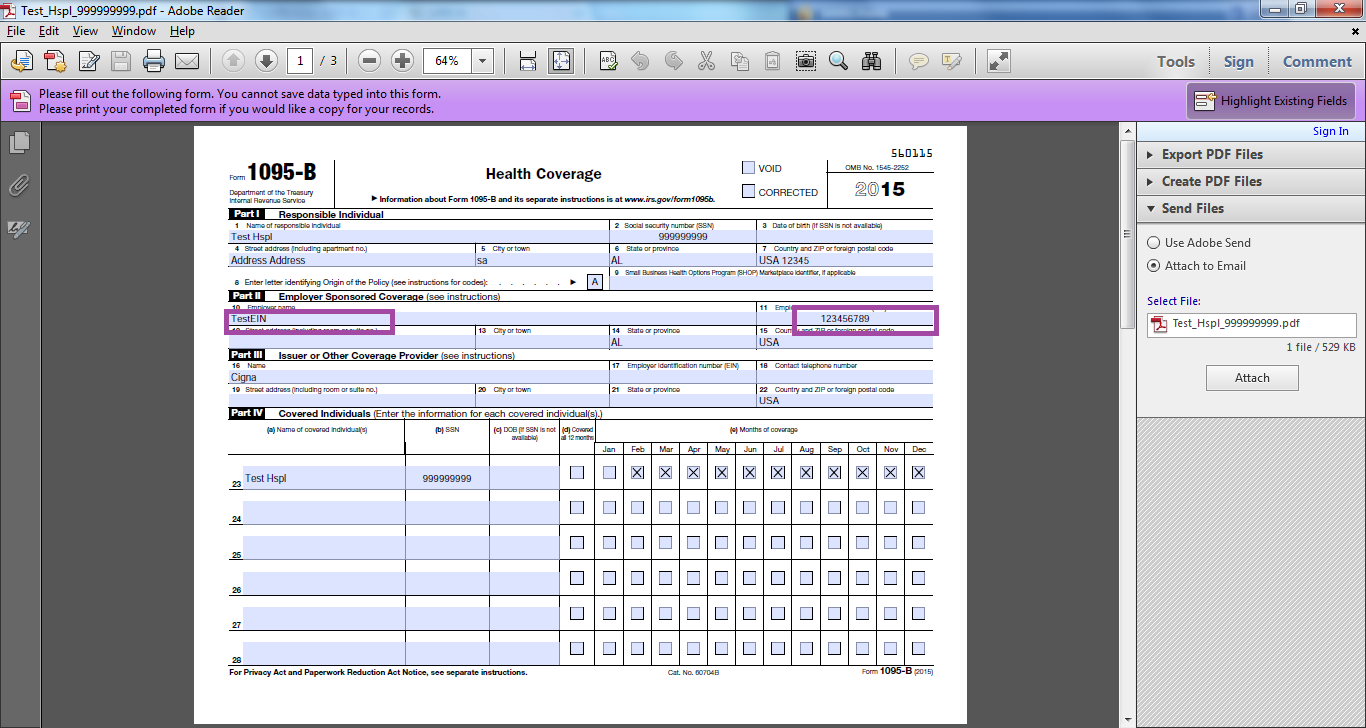Click the Print file icon
Screen dimensions: 1366x728
click(x=153, y=61)
